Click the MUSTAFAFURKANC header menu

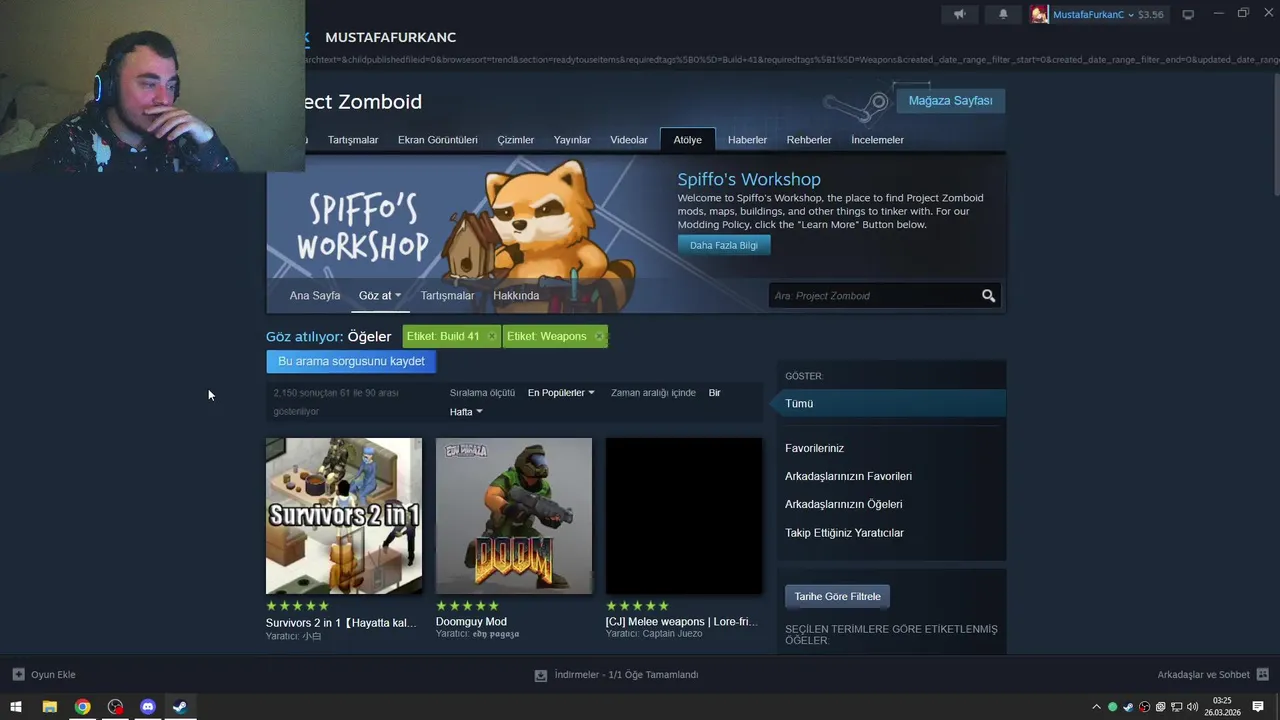point(391,37)
